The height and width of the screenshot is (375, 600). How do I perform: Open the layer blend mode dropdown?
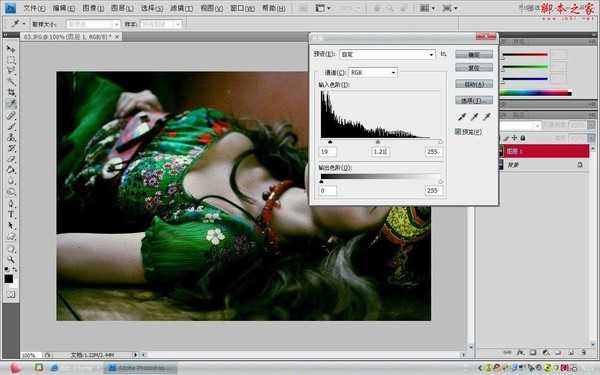[x=520, y=126]
